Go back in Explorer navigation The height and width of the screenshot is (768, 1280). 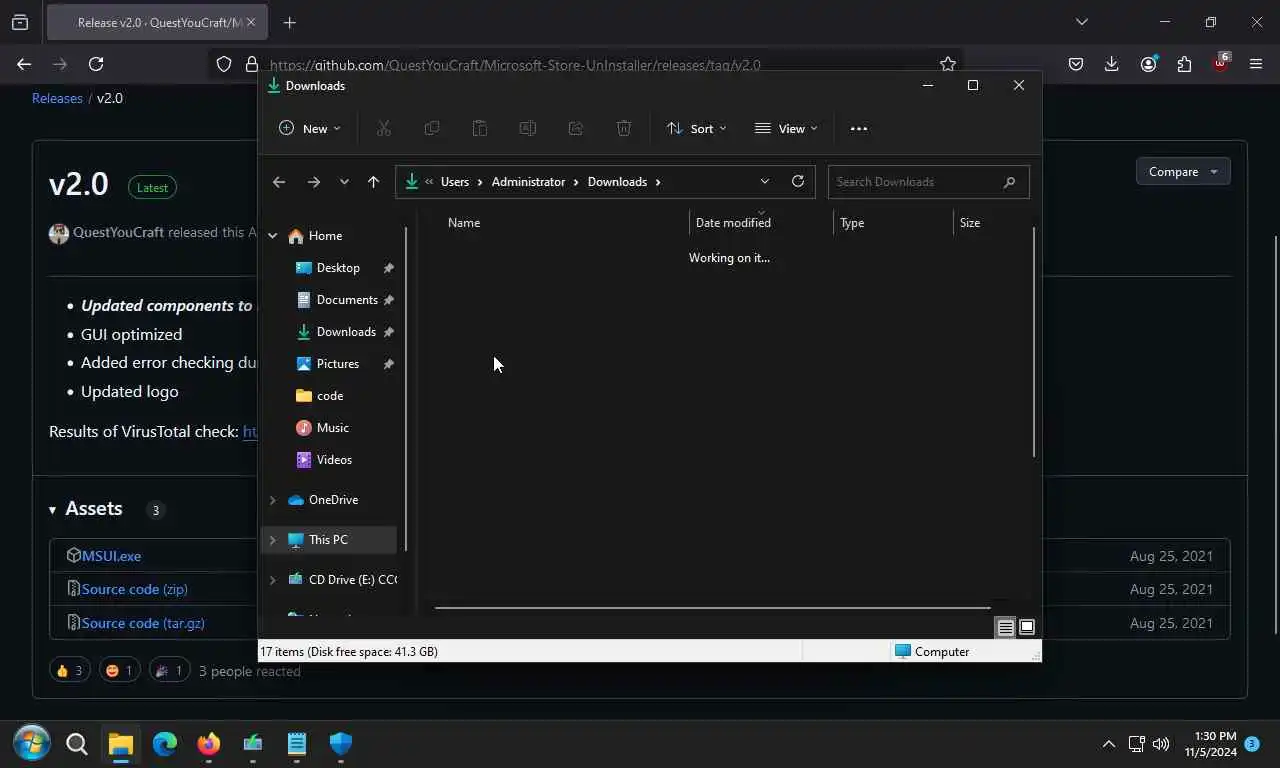[x=279, y=182]
